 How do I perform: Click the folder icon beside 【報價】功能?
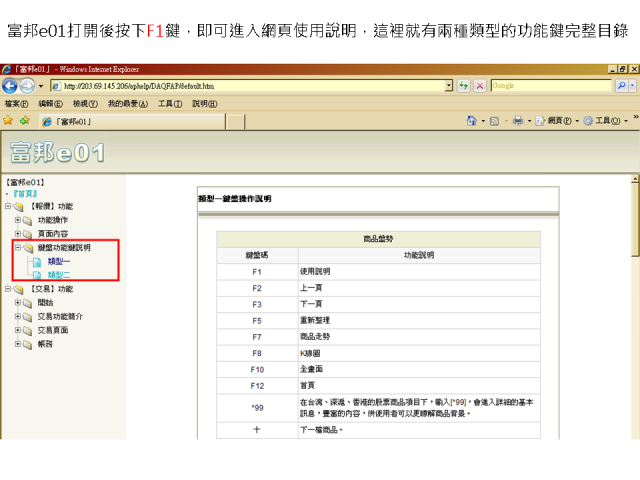[x=19, y=207]
